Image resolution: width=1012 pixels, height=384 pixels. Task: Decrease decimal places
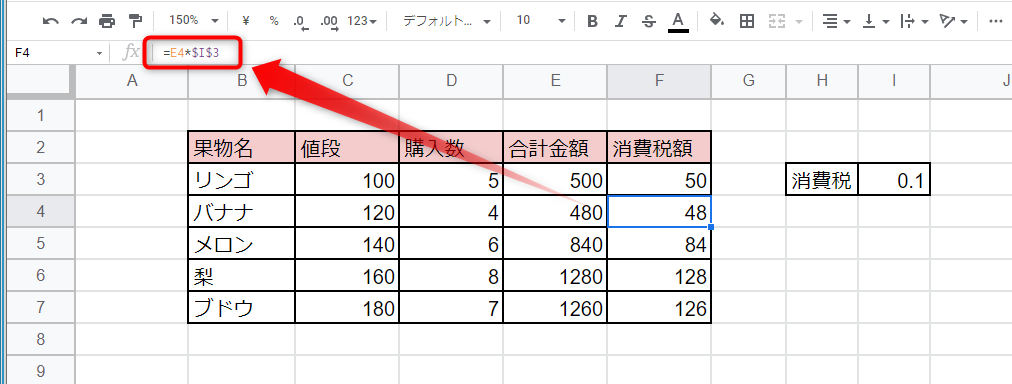pyautogui.click(x=301, y=21)
